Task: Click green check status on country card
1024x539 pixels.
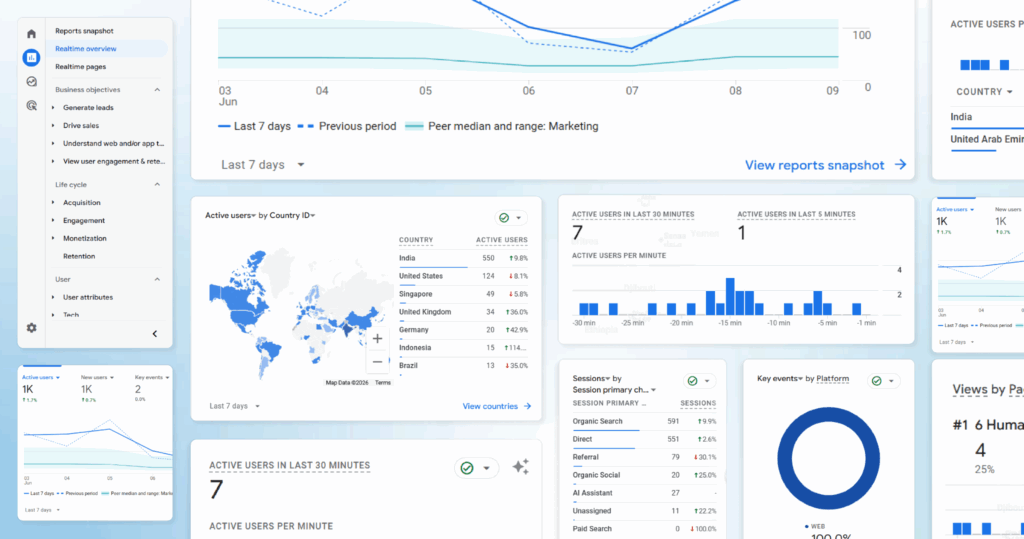Action: click(504, 218)
